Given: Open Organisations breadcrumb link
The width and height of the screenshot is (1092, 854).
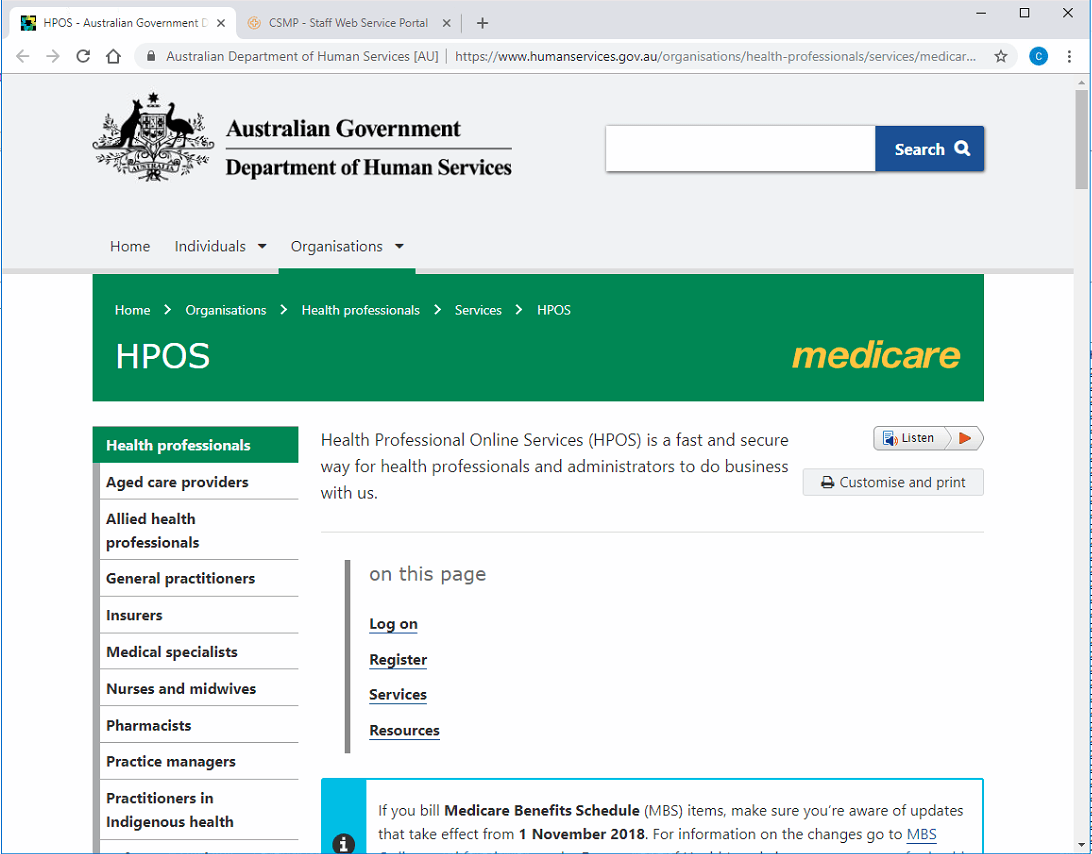Looking at the screenshot, I should click(x=226, y=310).
